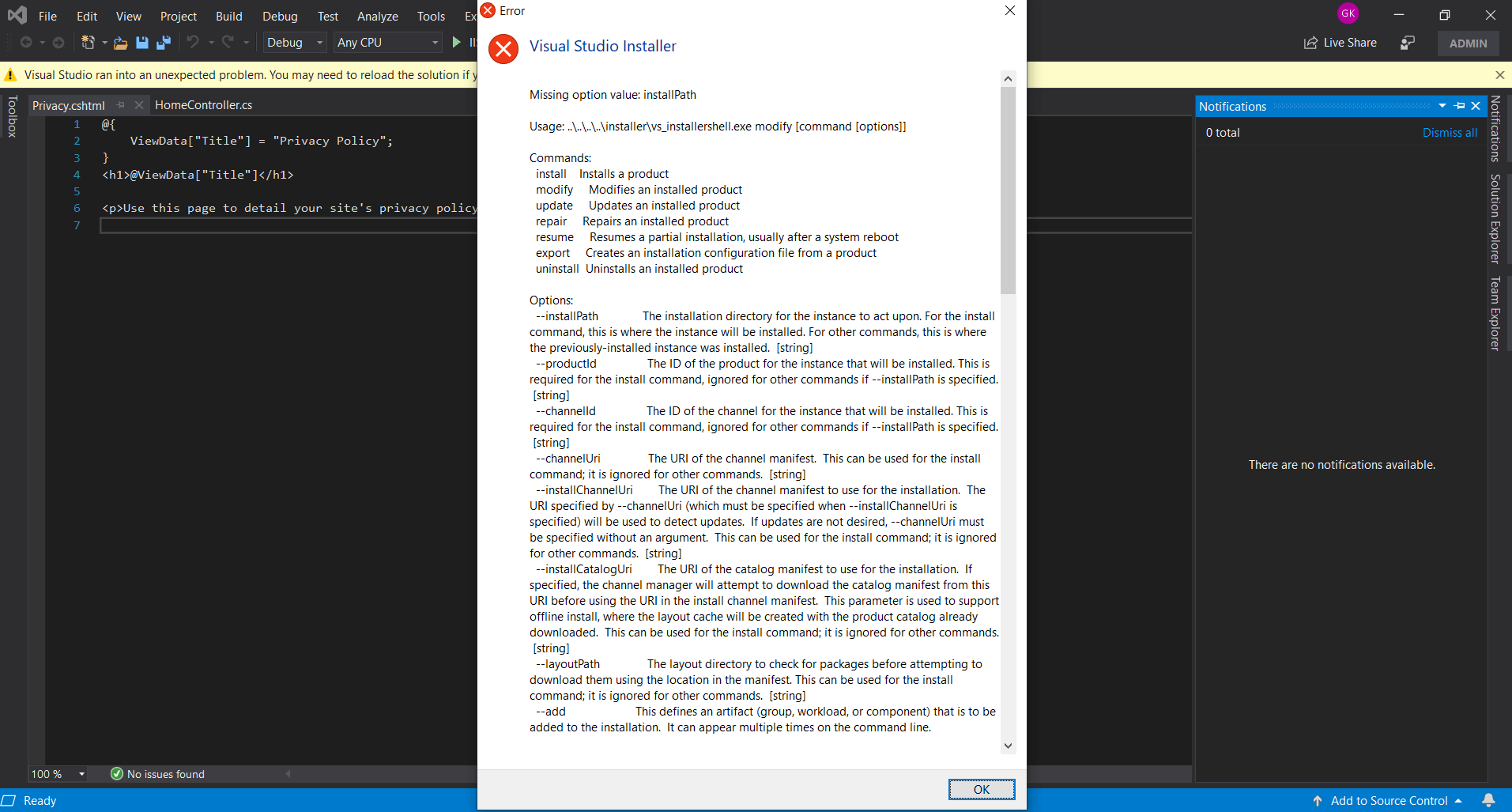Click the yellow warning triangle icon
The image size is (1512, 812).
click(x=10, y=75)
